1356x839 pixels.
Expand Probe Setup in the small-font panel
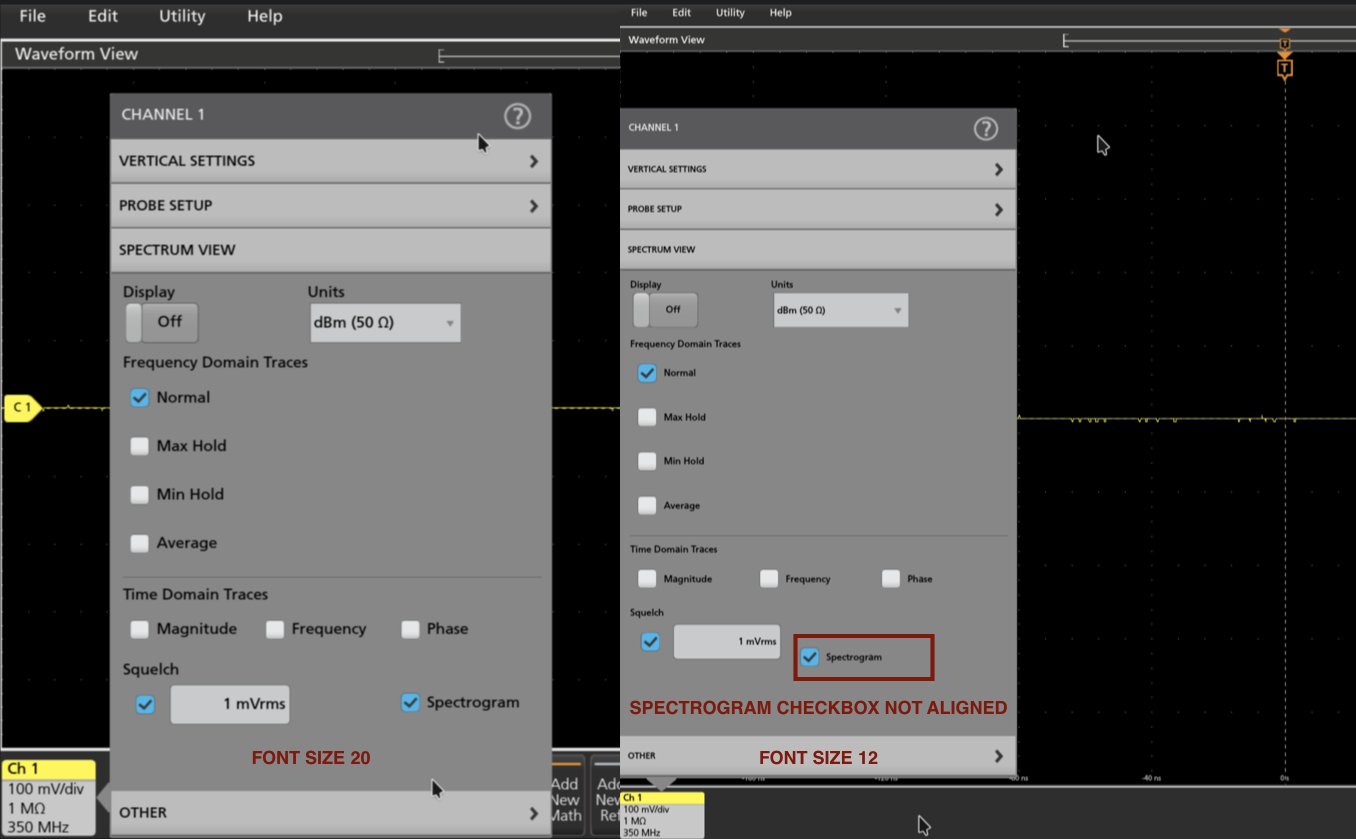point(817,209)
